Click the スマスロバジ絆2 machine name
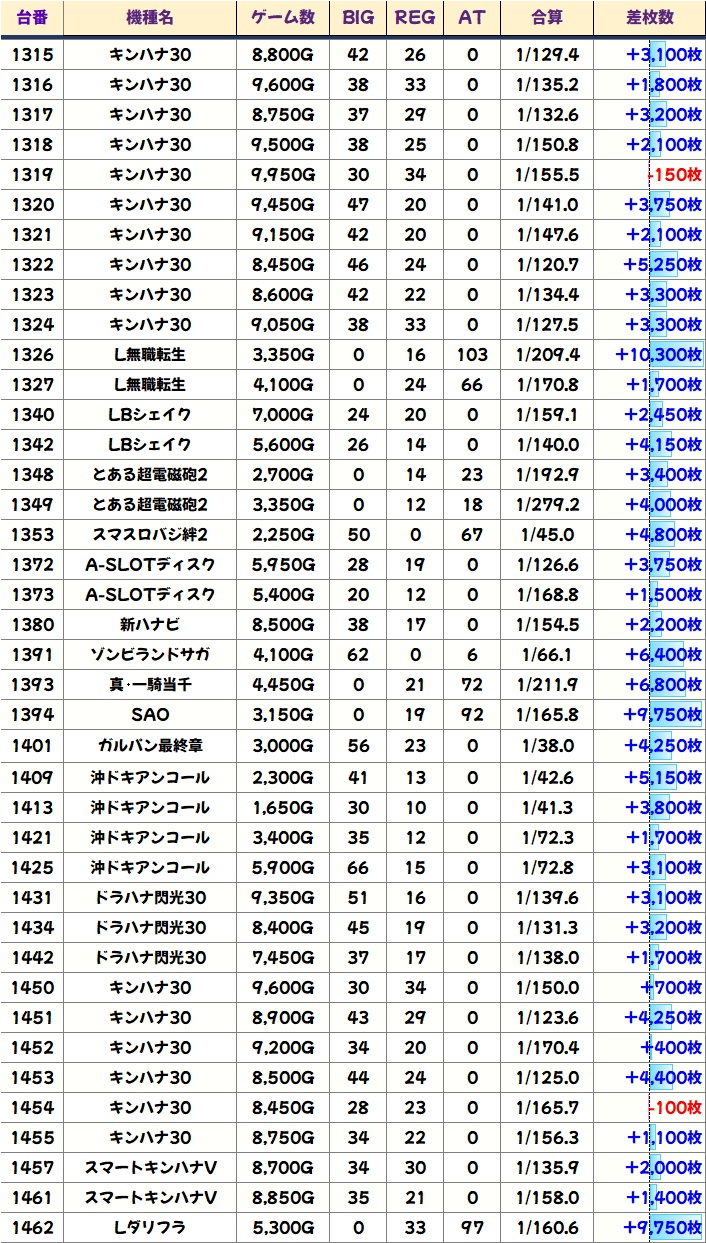Viewport: 706px width, 1243px height. [150, 535]
